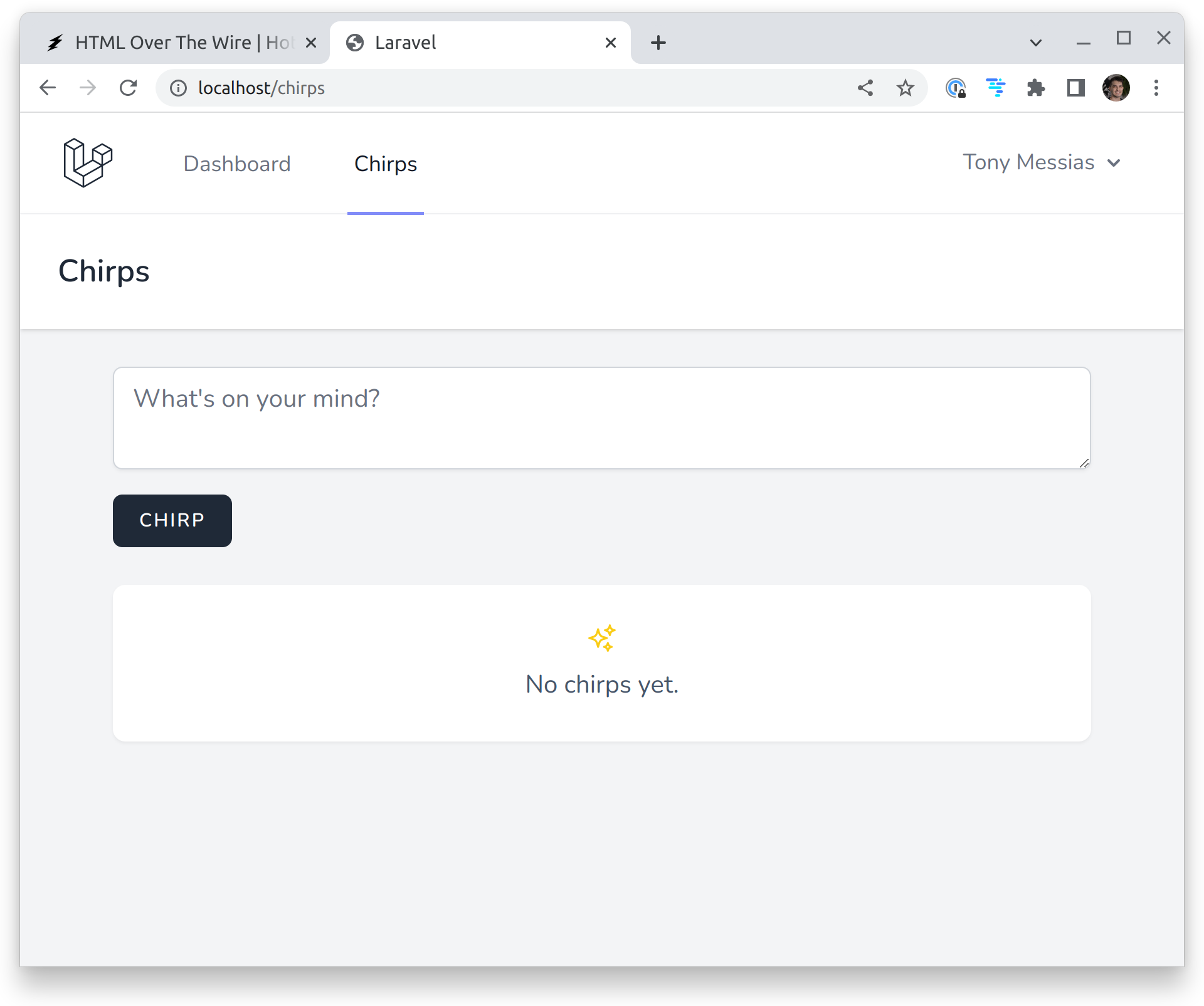
Task: Reload the page with refresh icon
Action: (x=129, y=88)
